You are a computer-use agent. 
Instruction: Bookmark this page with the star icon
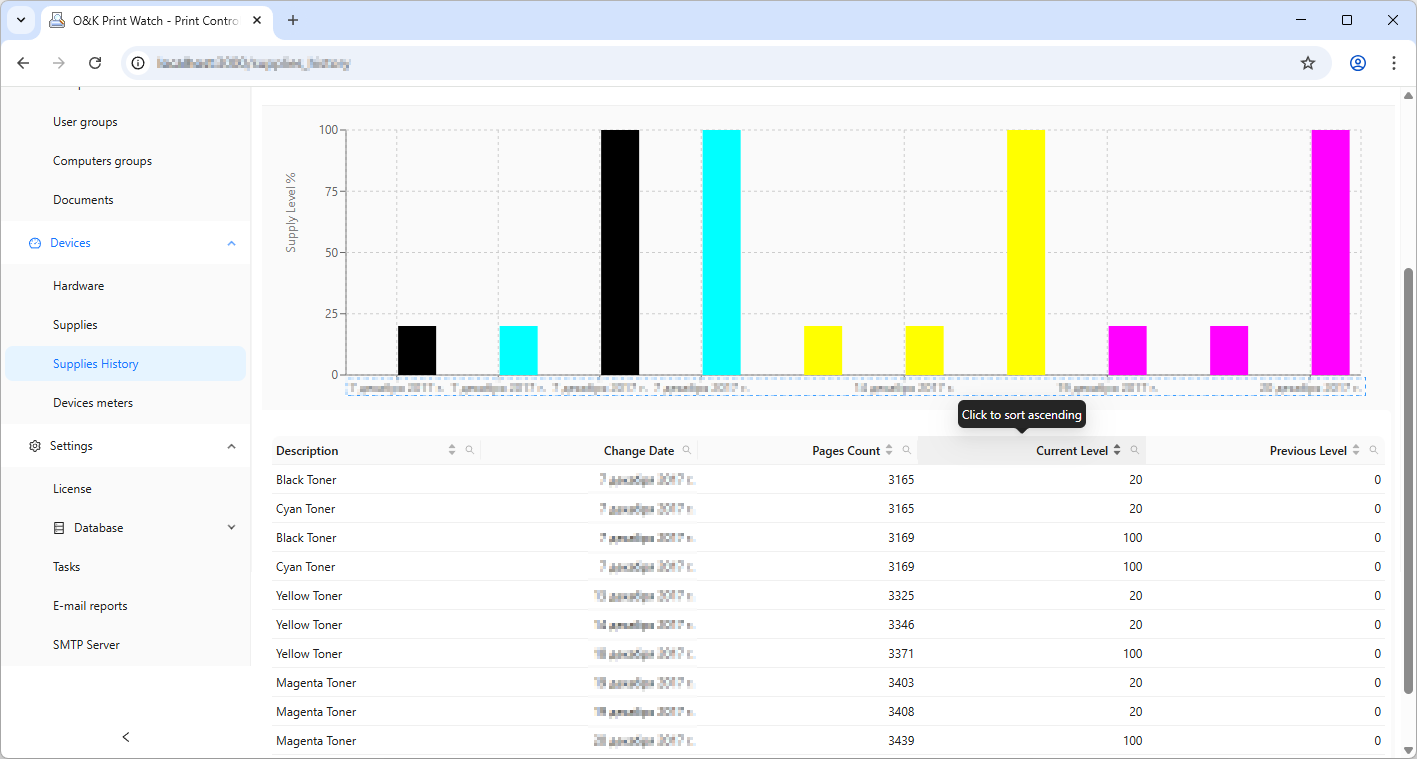pos(1307,63)
